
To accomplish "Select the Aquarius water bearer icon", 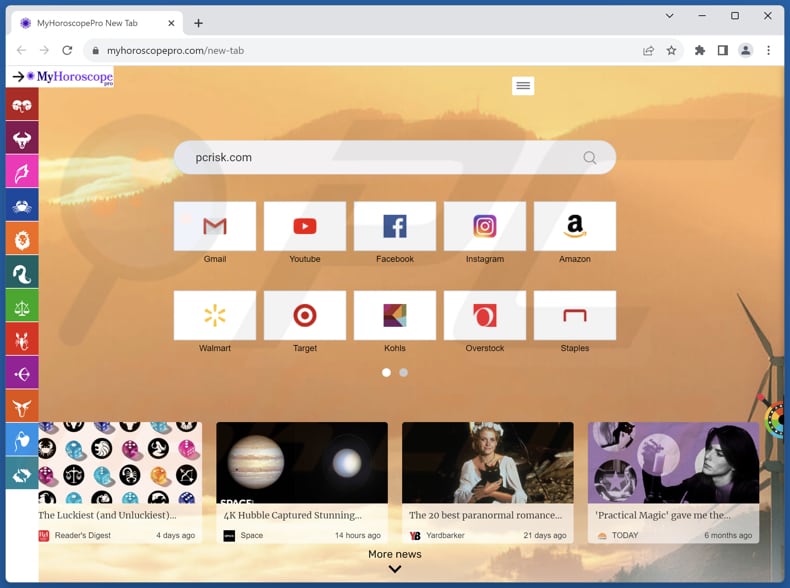I will coord(22,440).
